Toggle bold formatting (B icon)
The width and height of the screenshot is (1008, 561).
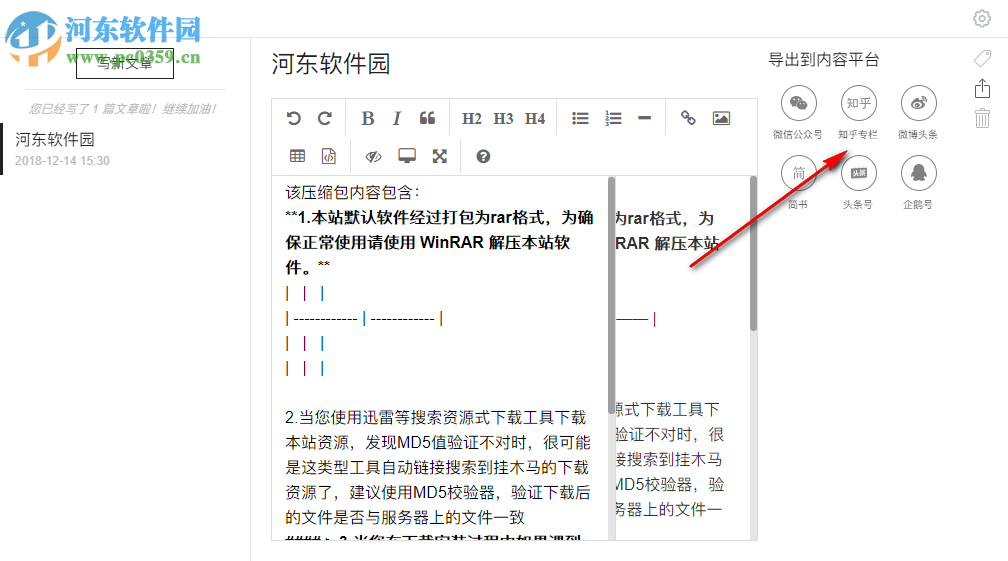[368, 118]
